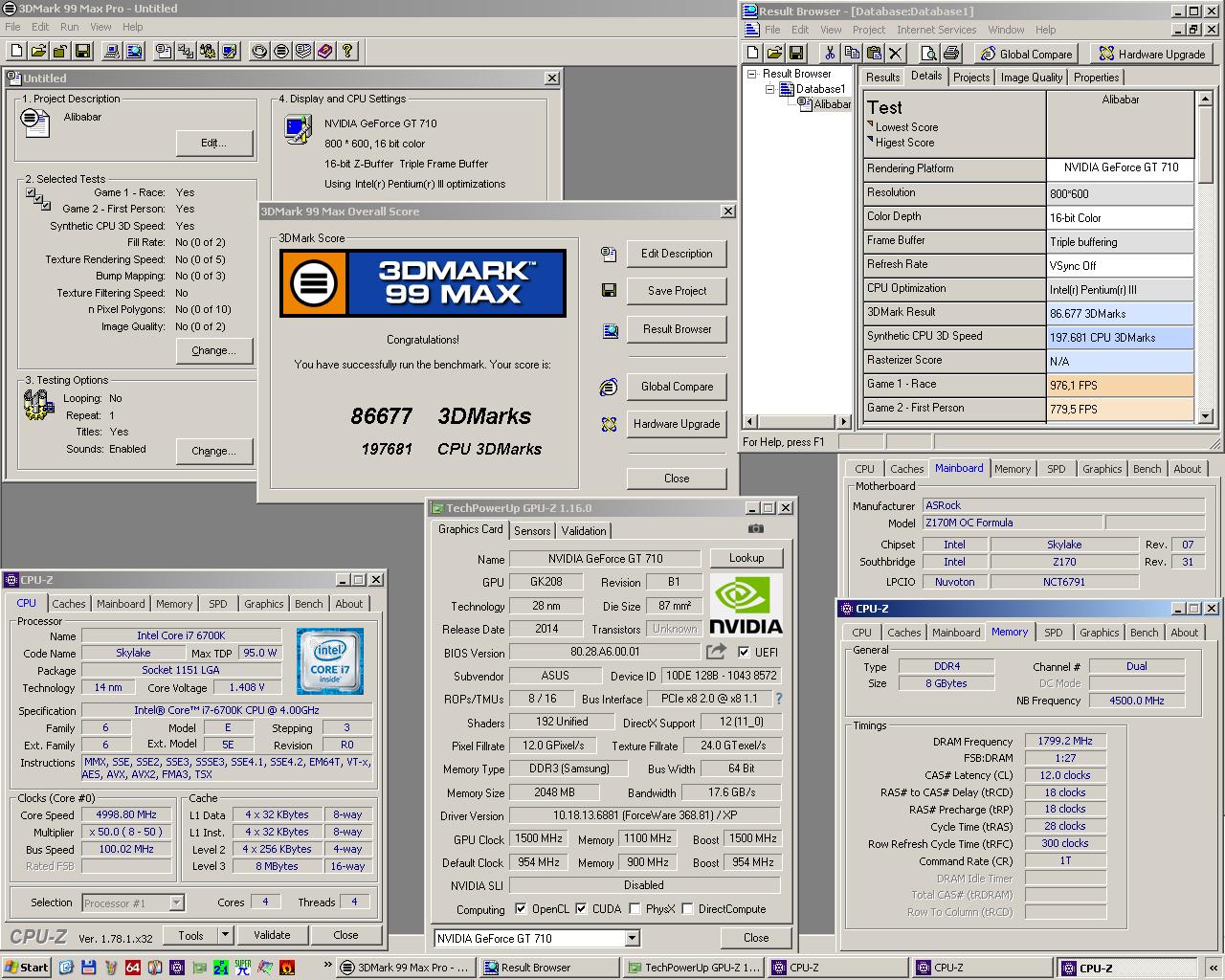Click blue question mark beside Bus Interface
This screenshot has width=1225, height=980.
coord(779,699)
